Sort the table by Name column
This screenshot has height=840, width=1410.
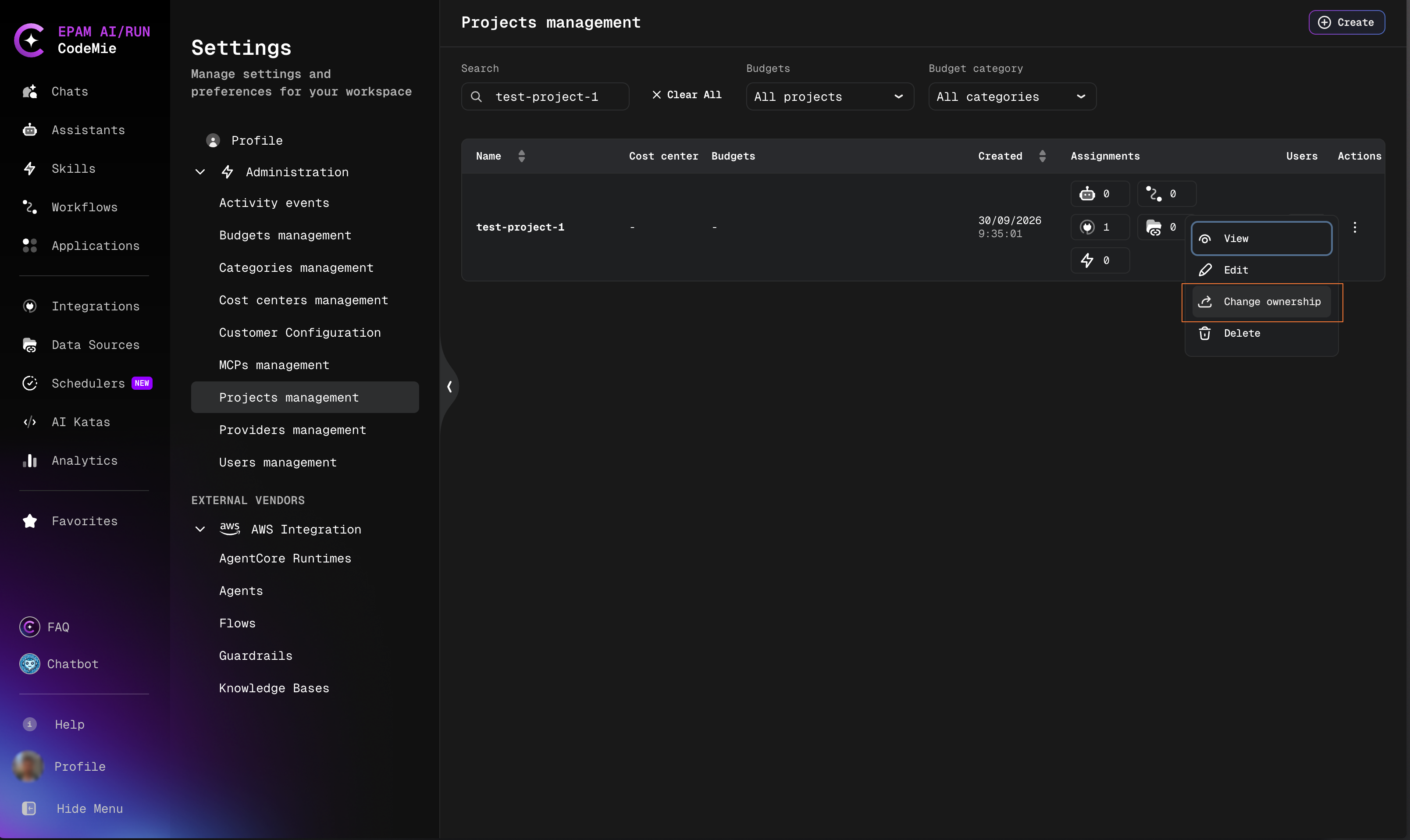pyautogui.click(x=521, y=156)
